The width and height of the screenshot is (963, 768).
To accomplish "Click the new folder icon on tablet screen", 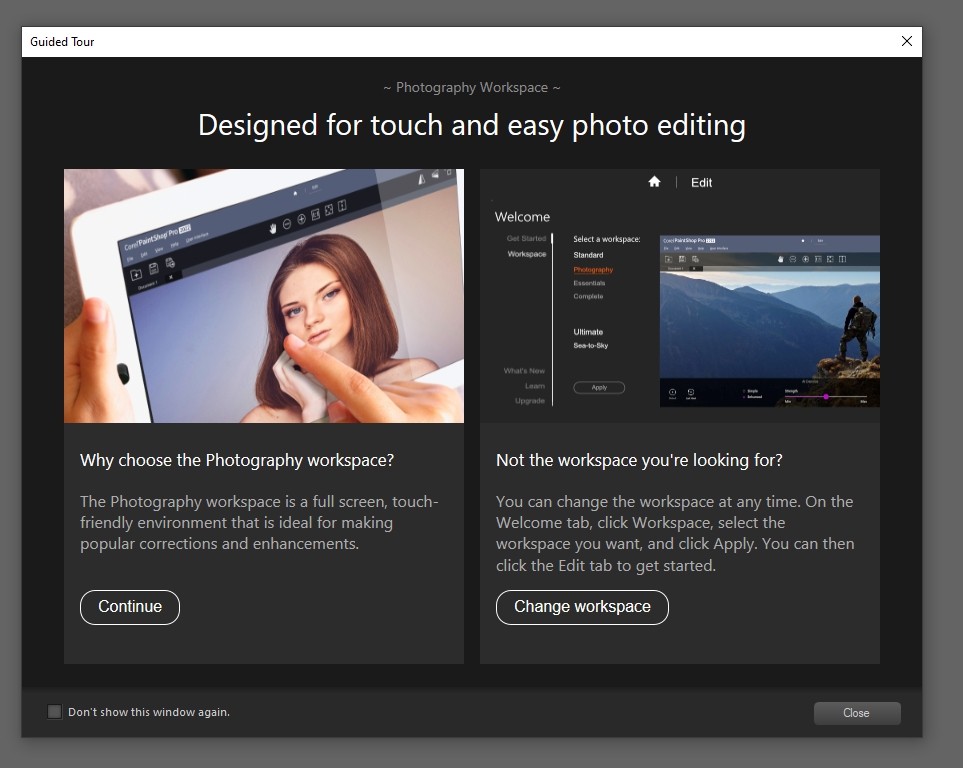I will 136,274.
